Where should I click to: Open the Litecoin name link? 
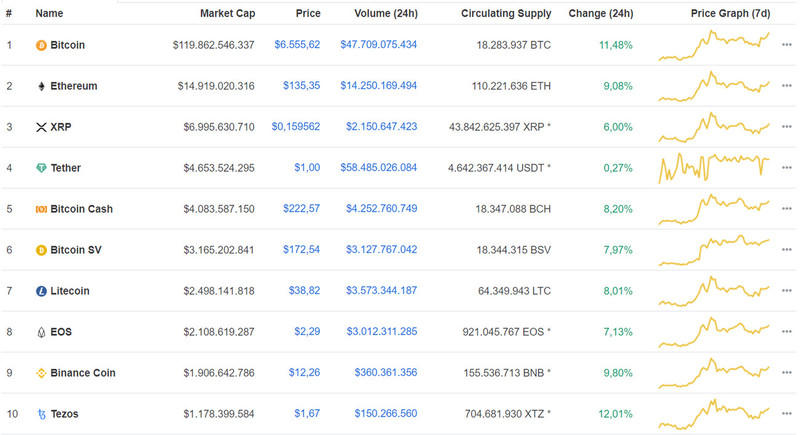click(x=69, y=291)
